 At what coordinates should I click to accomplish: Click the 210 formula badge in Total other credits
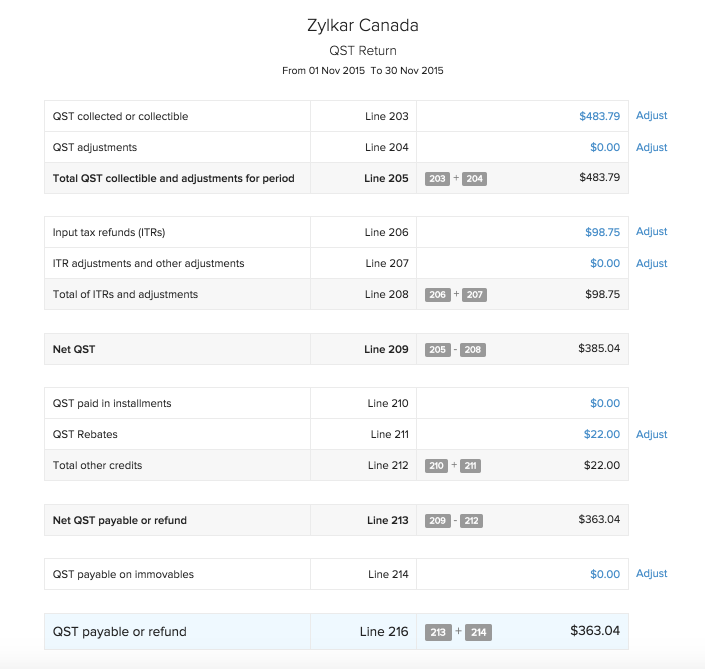pyautogui.click(x=437, y=466)
